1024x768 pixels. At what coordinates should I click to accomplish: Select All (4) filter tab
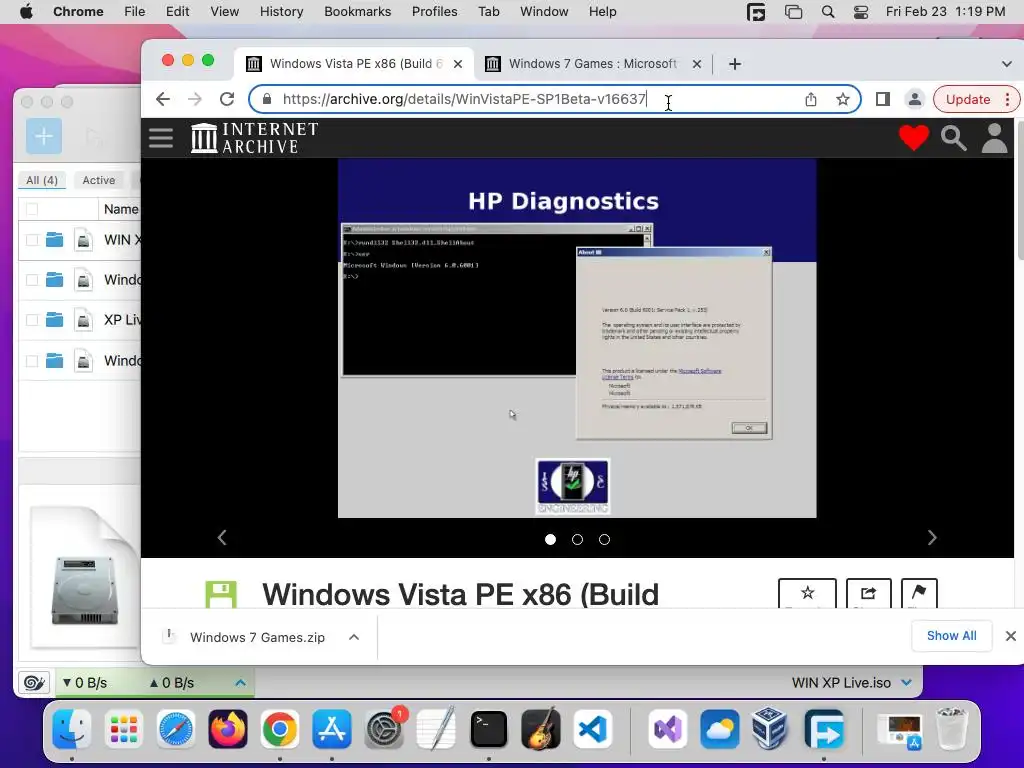click(42, 180)
